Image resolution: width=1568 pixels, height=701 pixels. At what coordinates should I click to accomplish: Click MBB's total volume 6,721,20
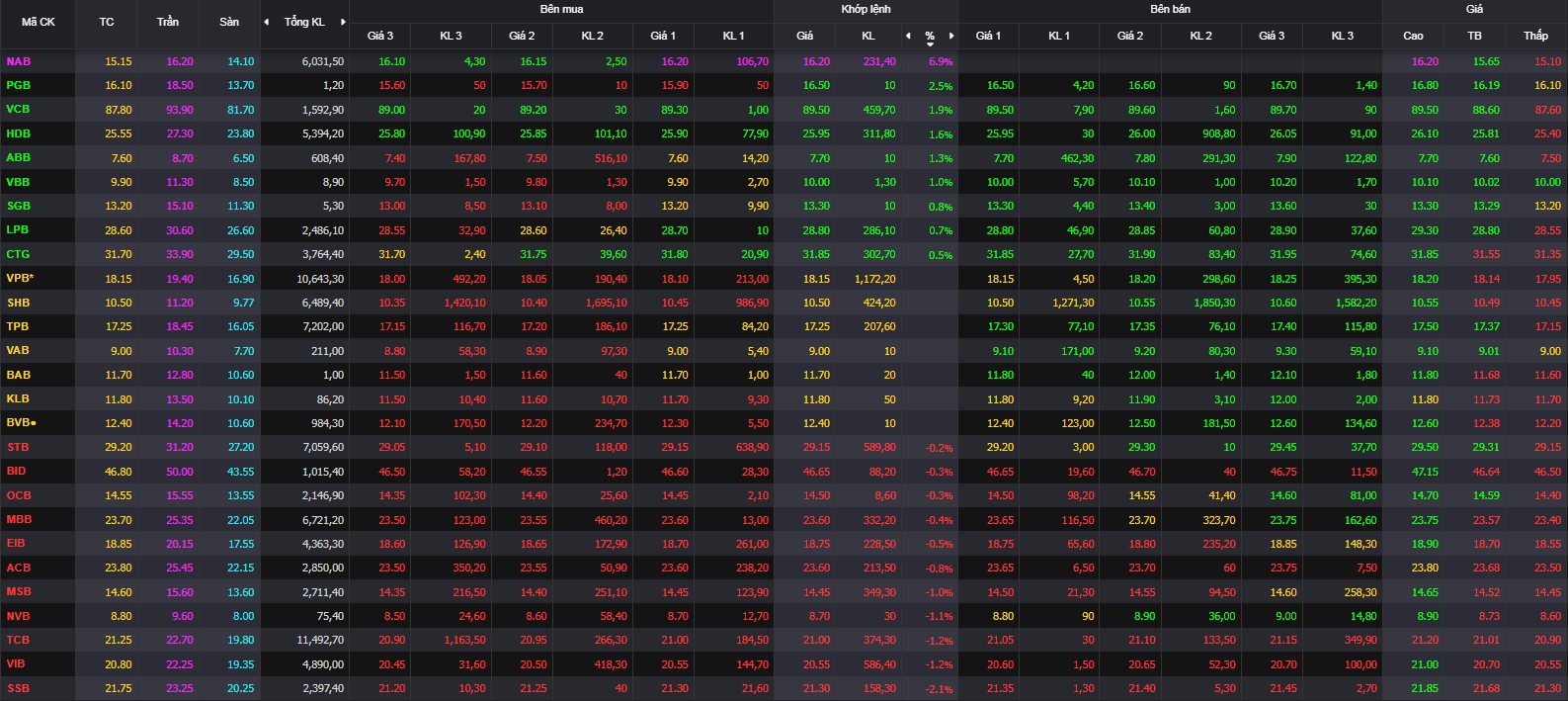(323, 519)
